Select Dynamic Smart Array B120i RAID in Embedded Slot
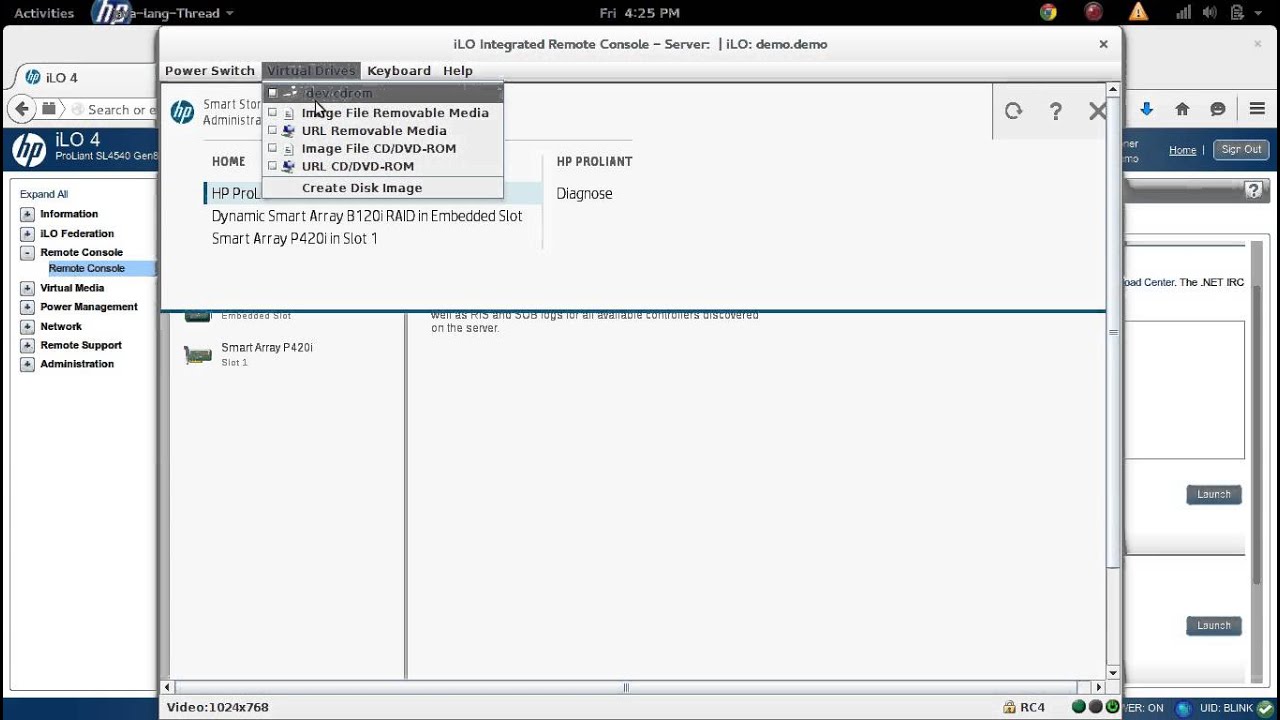Viewport: 1280px width, 720px height. point(367,216)
